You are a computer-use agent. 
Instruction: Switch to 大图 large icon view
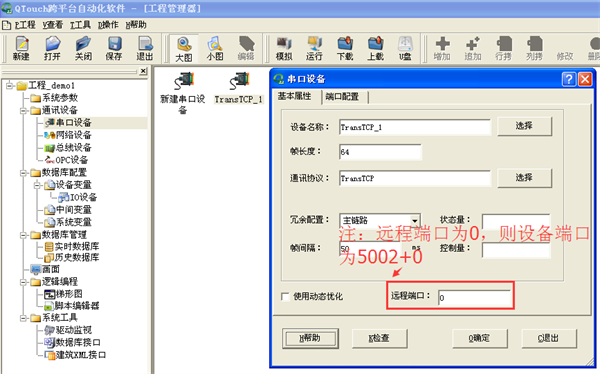coord(184,49)
